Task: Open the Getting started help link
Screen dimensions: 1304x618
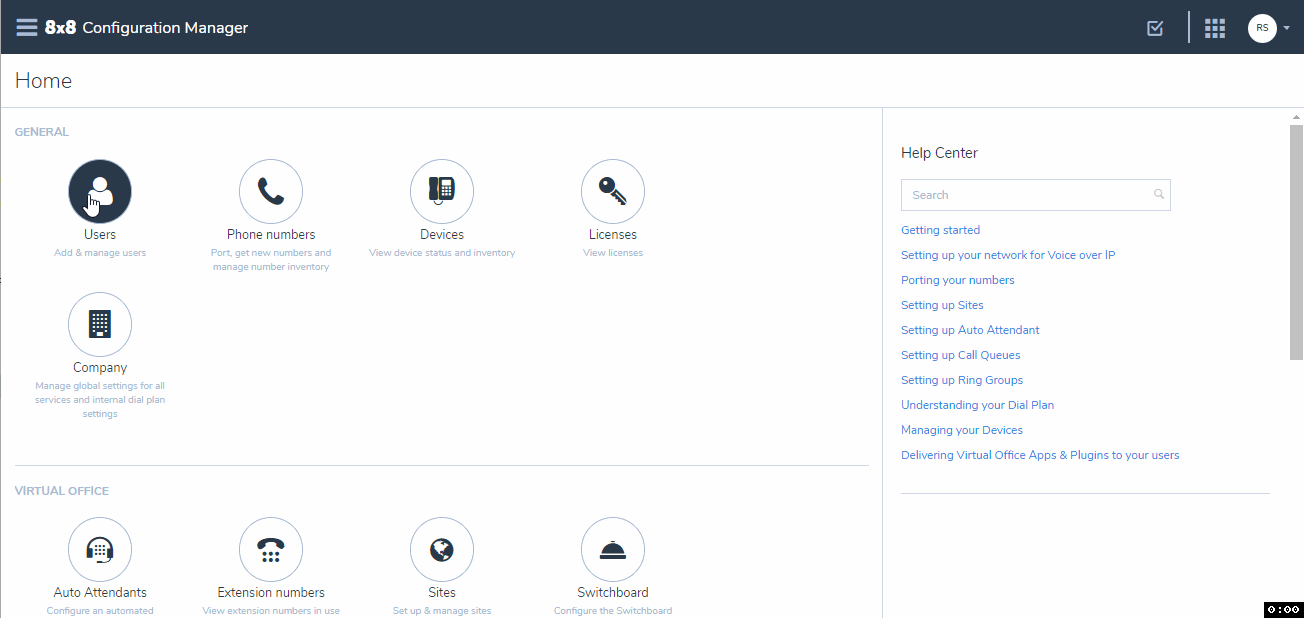Action: 940,230
